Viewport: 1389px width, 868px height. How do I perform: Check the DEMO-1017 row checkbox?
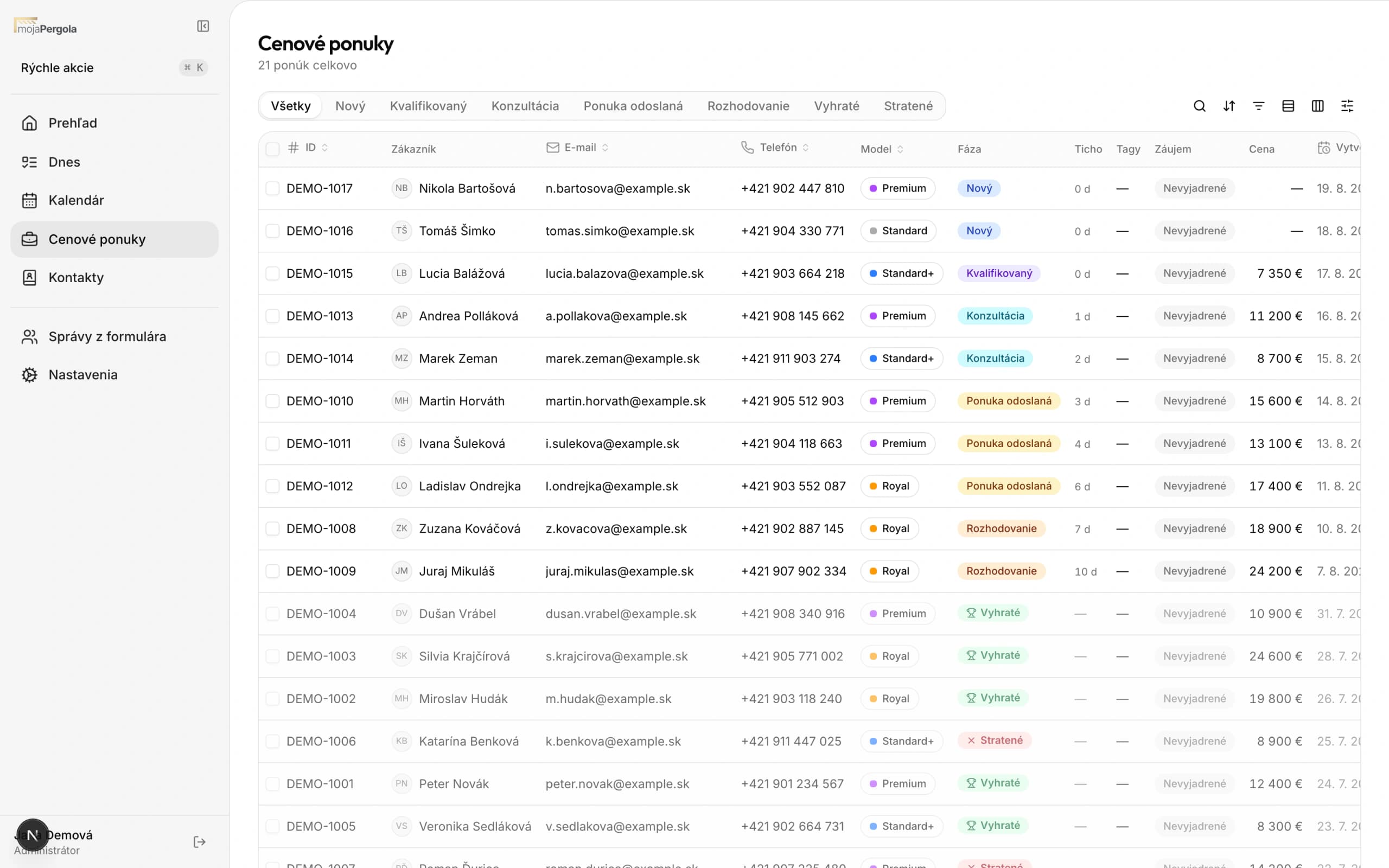(272, 188)
